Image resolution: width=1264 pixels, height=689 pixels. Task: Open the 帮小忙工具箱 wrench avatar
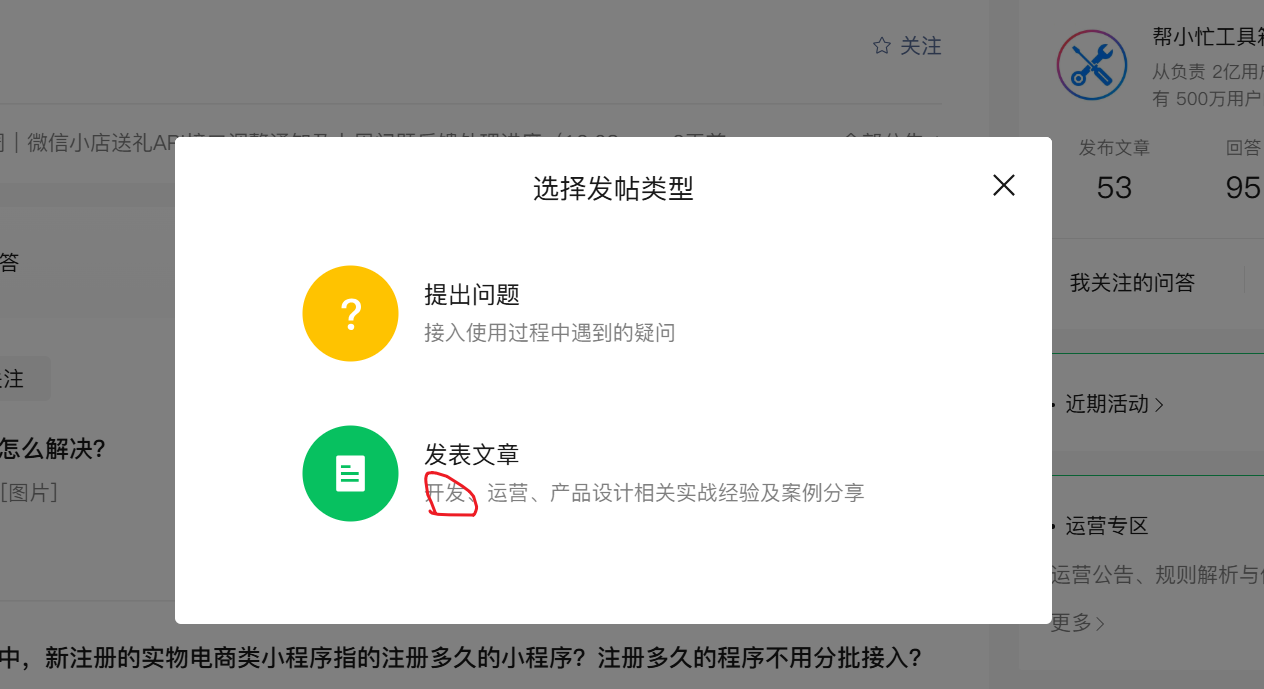pos(1092,64)
